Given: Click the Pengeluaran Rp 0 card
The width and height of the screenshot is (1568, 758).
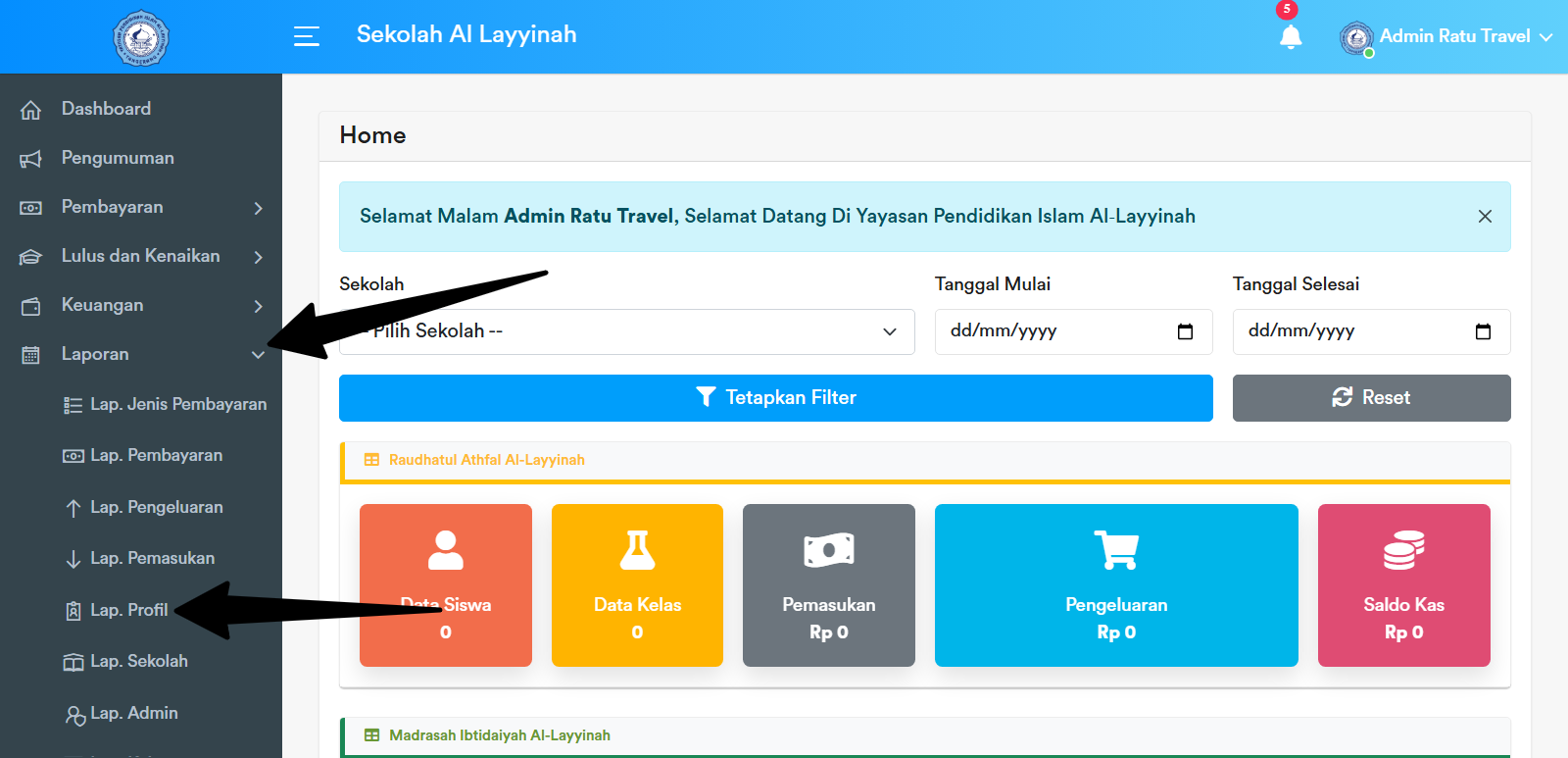Looking at the screenshot, I should coord(1116,585).
